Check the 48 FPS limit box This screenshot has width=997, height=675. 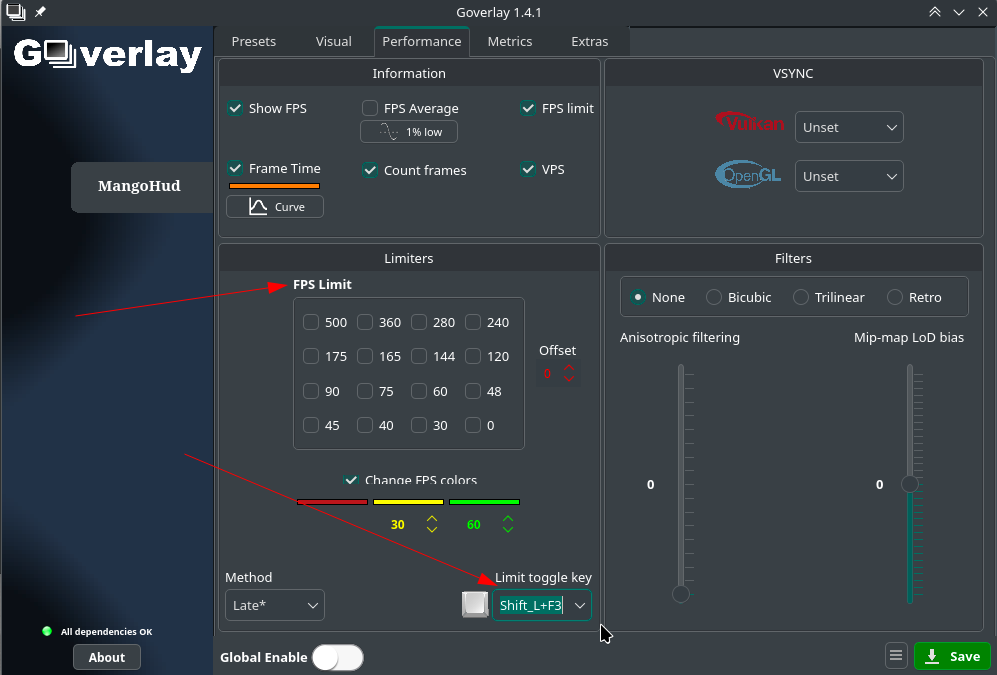click(x=473, y=391)
